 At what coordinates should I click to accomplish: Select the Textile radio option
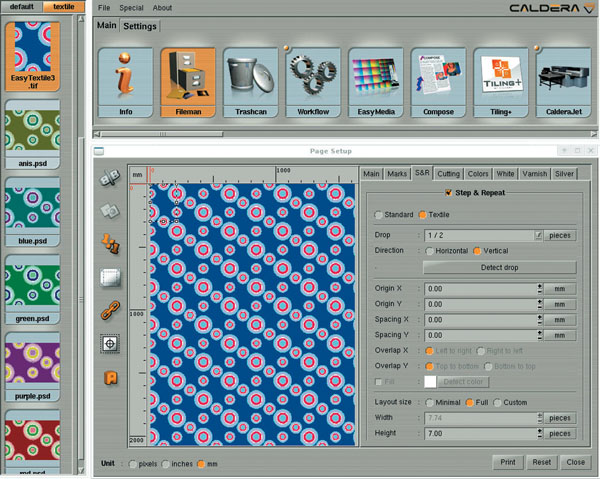(422, 215)
